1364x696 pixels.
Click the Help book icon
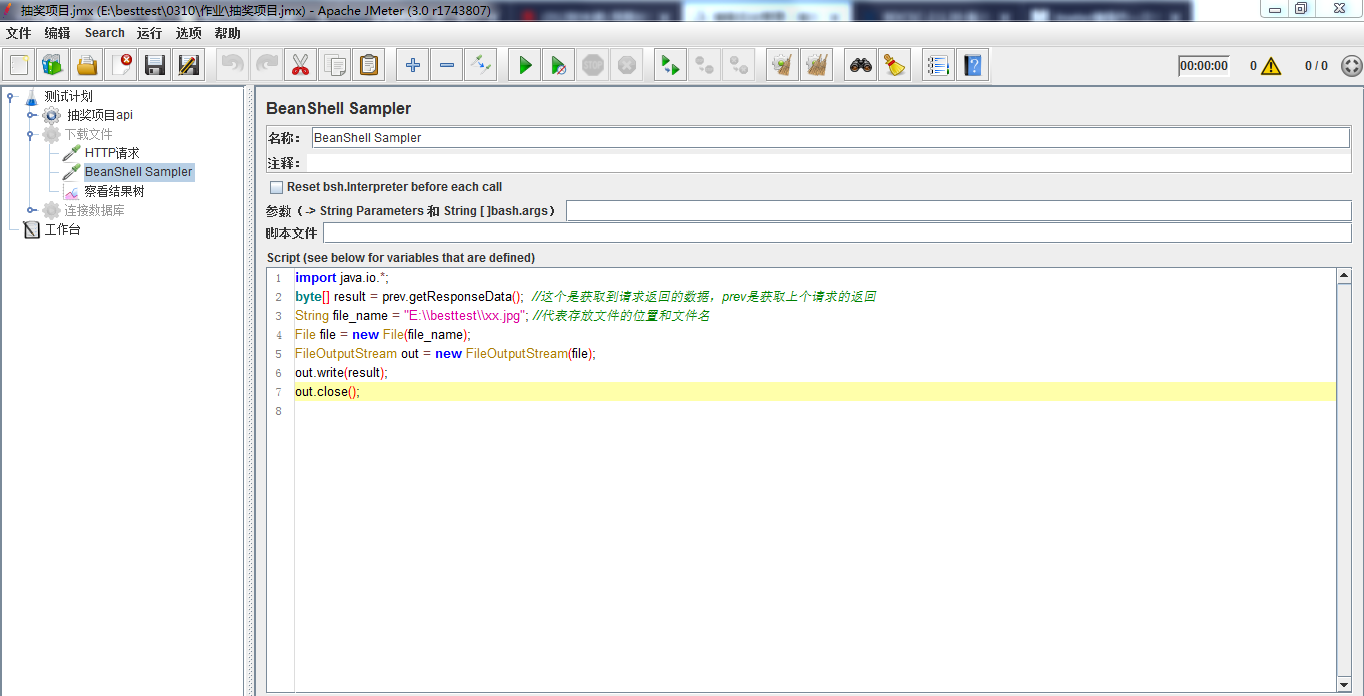tap(973, 66)
